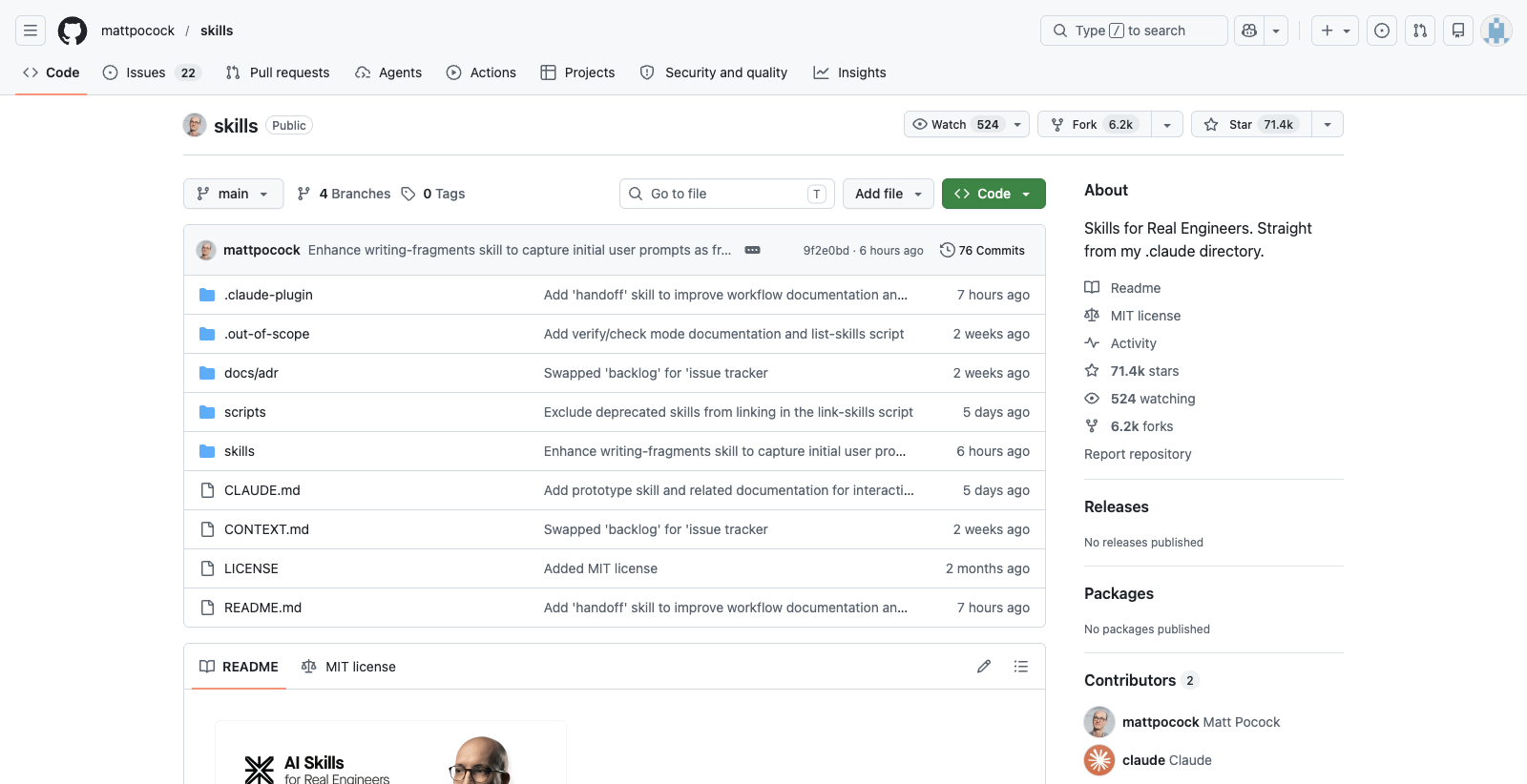Image resolution: width=1527 pixels, height=784 pixels.
Task: Focus the Type / to search box
Action: [1134, 31]
